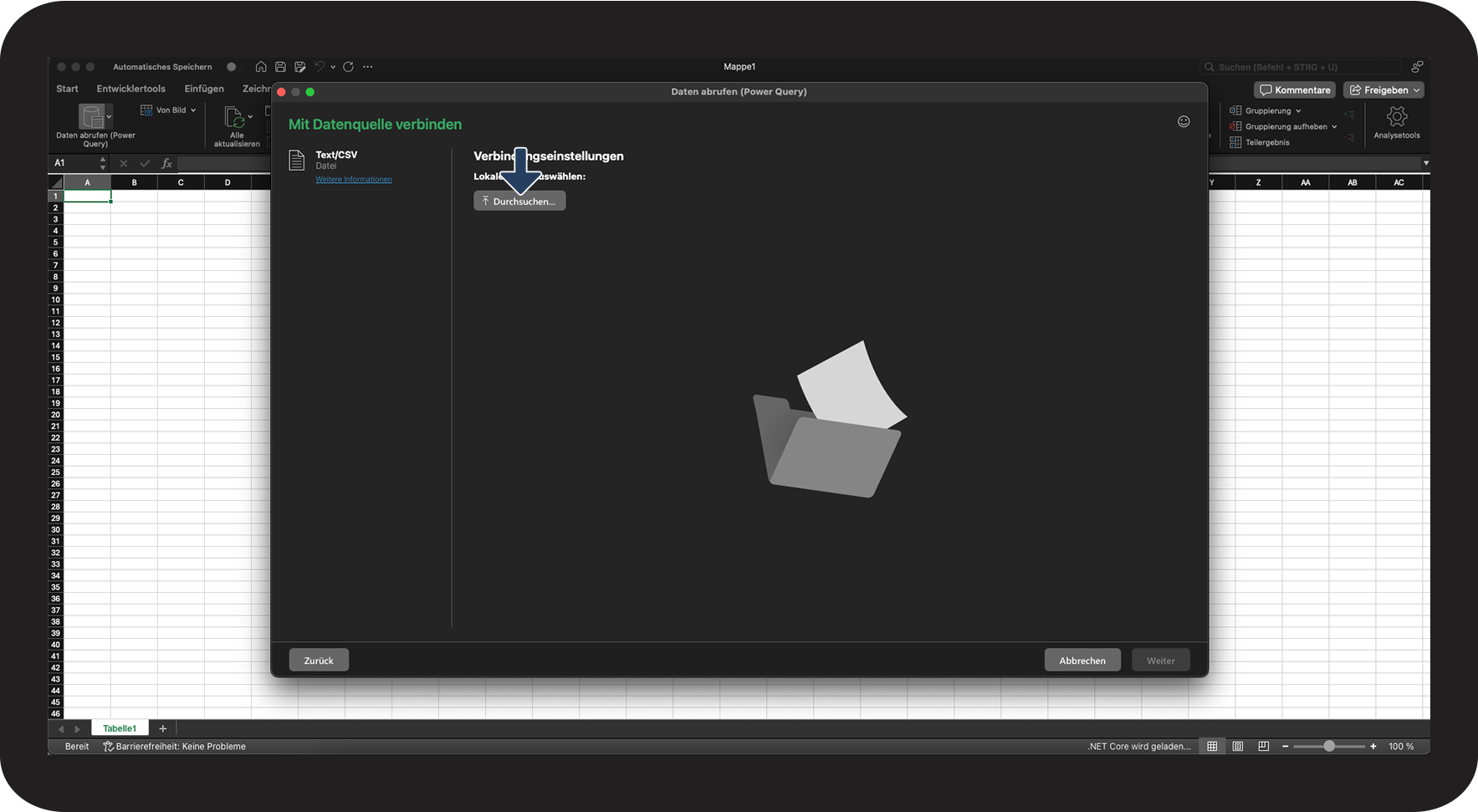Image resolution: width=1478 pixels, height=812 pixels.
Task: Select the normal grid view button
Action: [1212, 746]
